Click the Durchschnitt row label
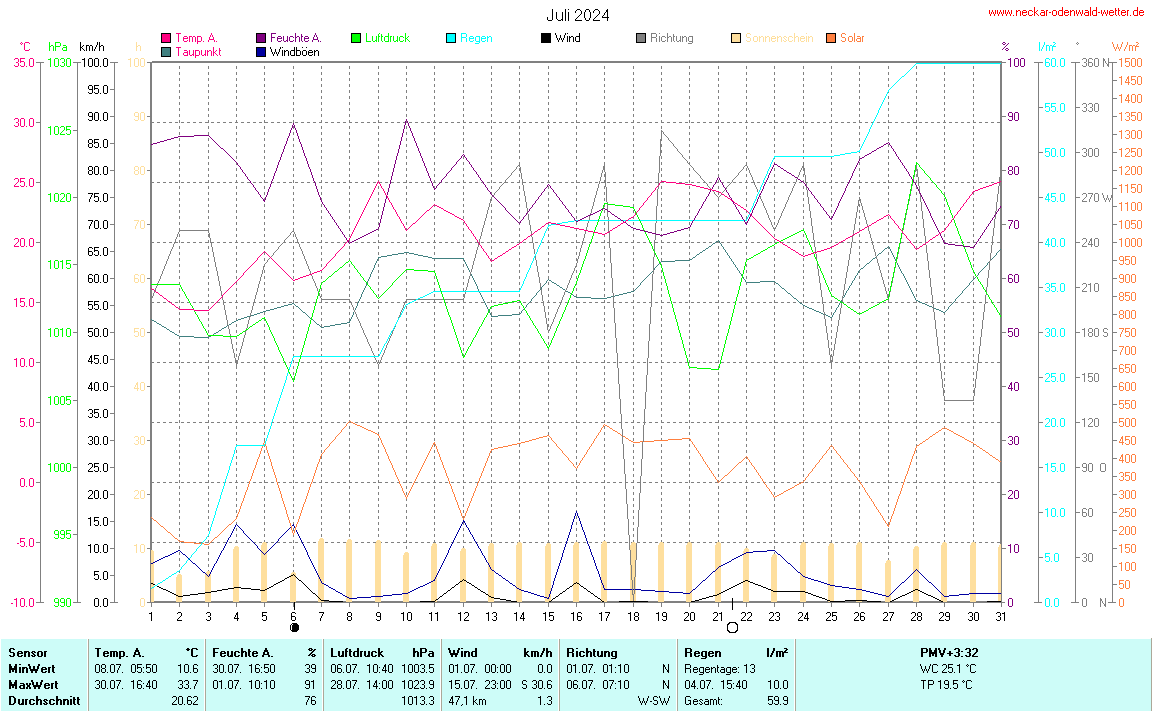The height and width of the screenshot is (711, 1152). [42, 701]
